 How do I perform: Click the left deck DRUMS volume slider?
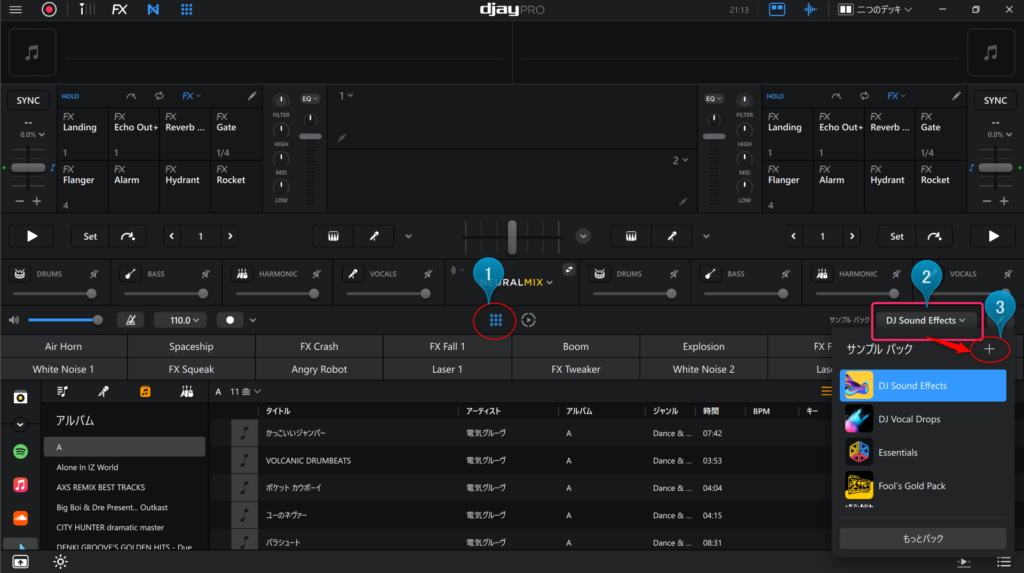point(53,294)
